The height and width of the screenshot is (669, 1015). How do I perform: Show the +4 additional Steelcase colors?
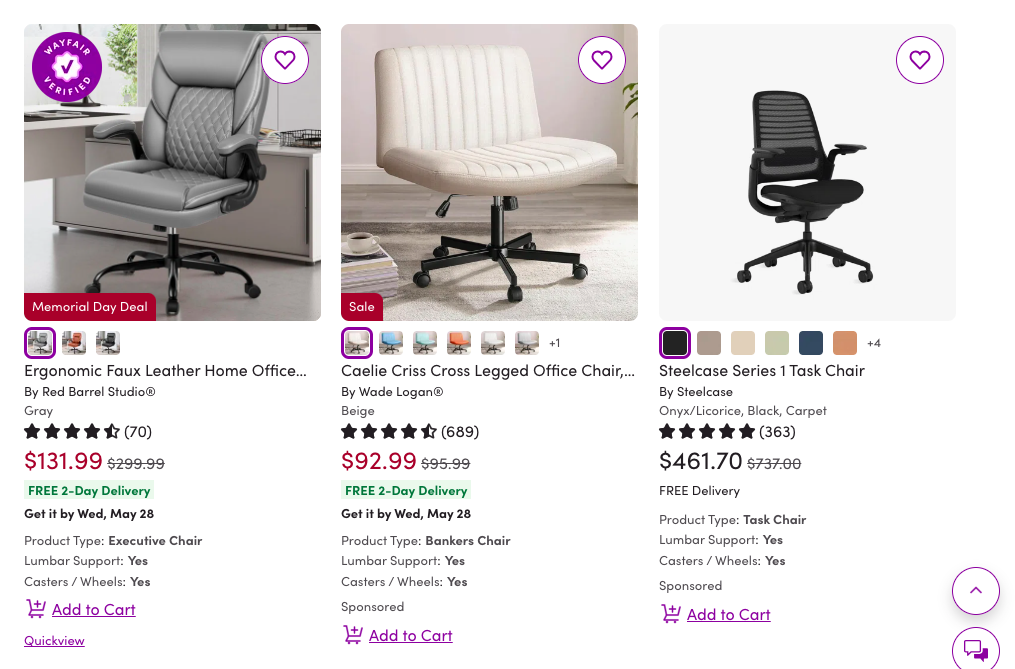pyautogui.click(x=874, y=343)
